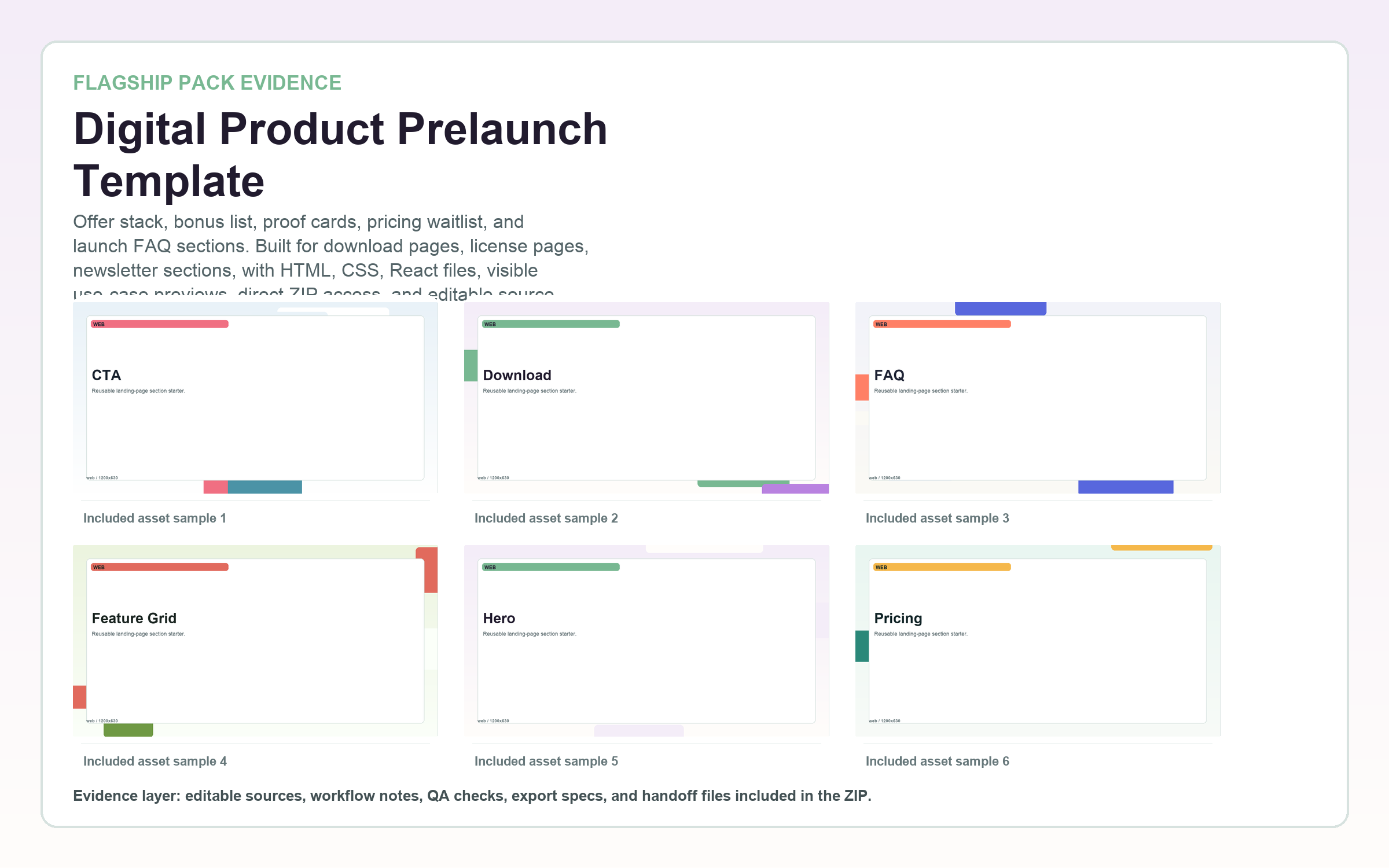This screenshot has width=1389, height=868.
Task: Click 'web / 1200x630' label in CTA card
Action: 102,478
